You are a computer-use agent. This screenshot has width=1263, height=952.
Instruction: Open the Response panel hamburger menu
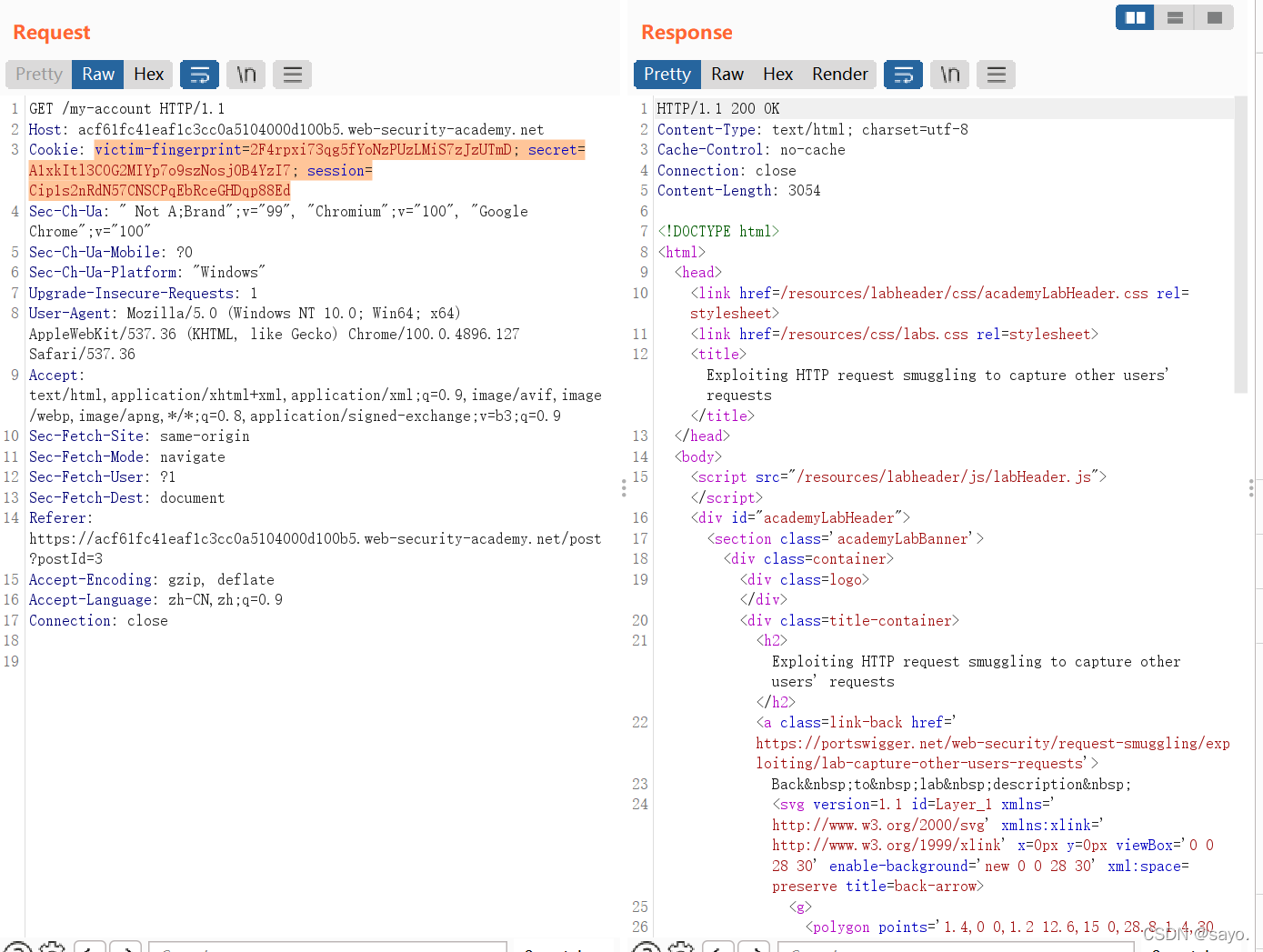[997, 75]
